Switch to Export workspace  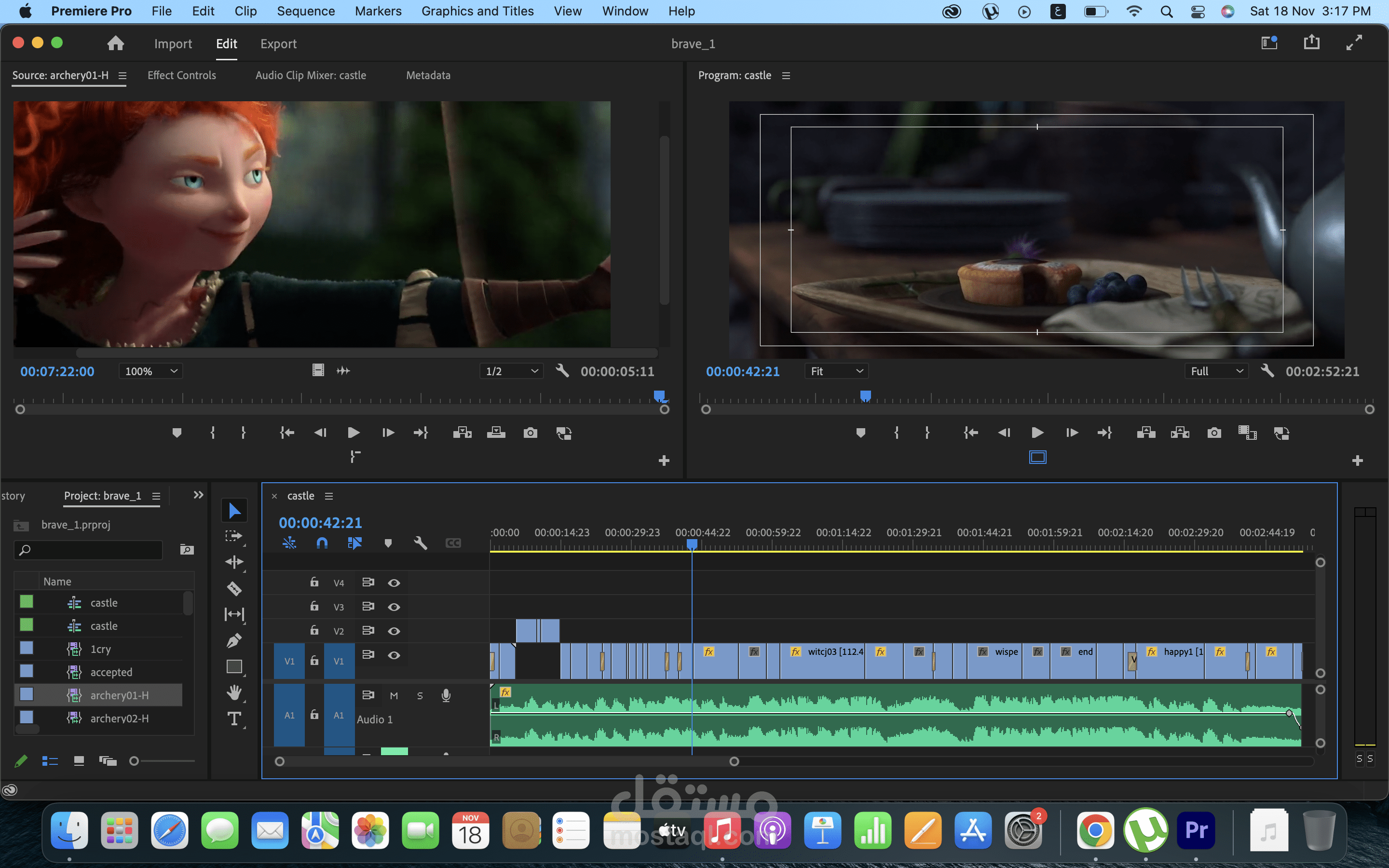pyautogui.click(x=278, y=43)
